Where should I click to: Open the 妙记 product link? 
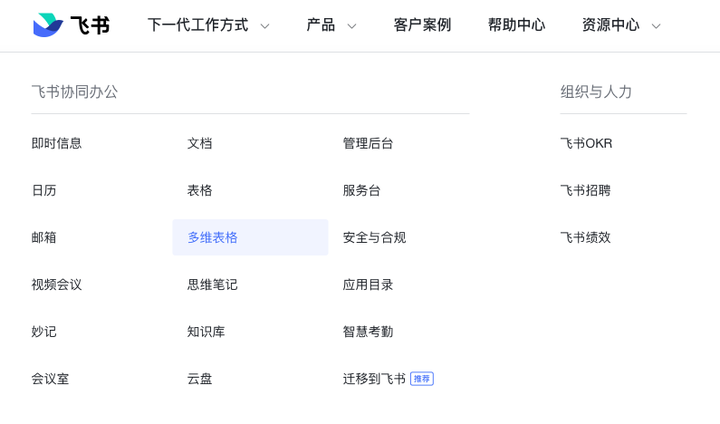pyautogui.click(x=44, y=331)
